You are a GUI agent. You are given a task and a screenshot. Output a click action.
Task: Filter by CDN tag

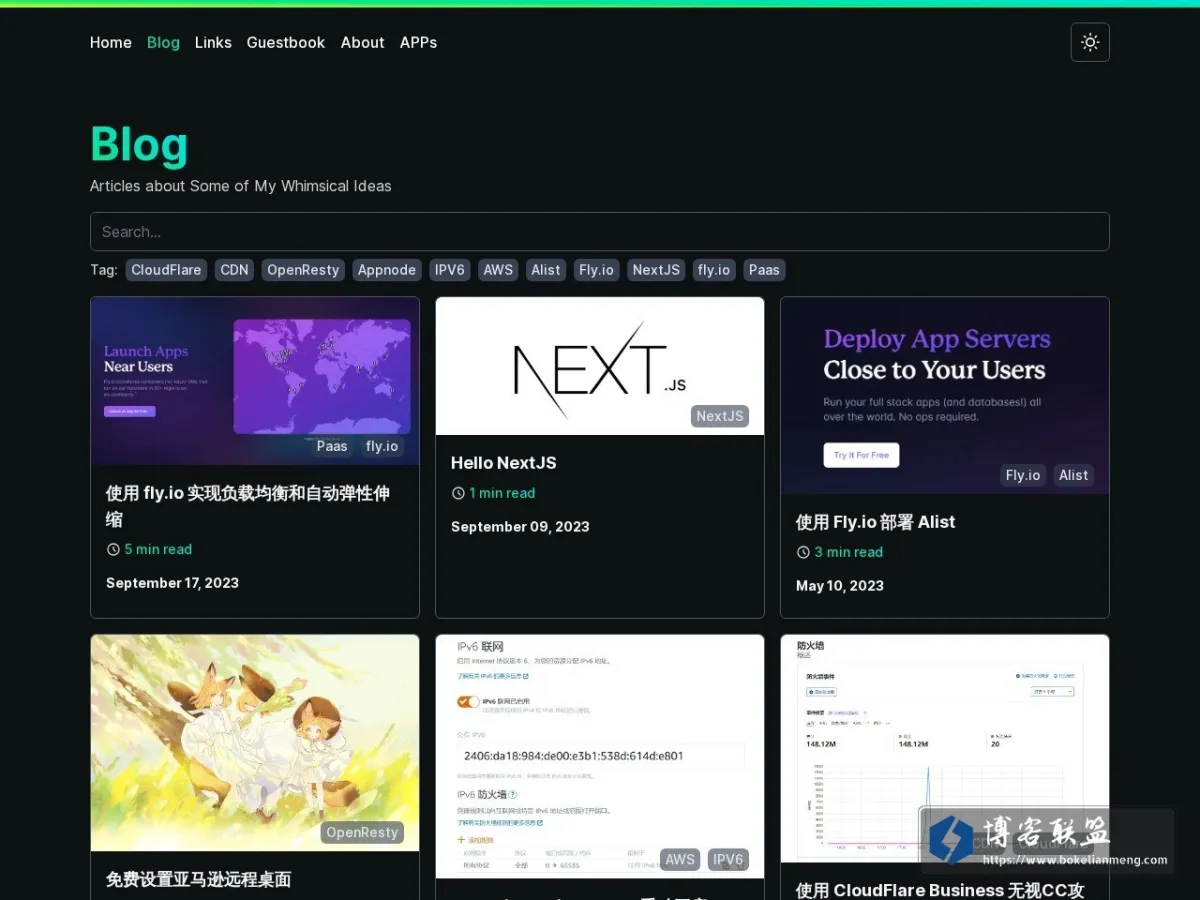pos(234,270)
